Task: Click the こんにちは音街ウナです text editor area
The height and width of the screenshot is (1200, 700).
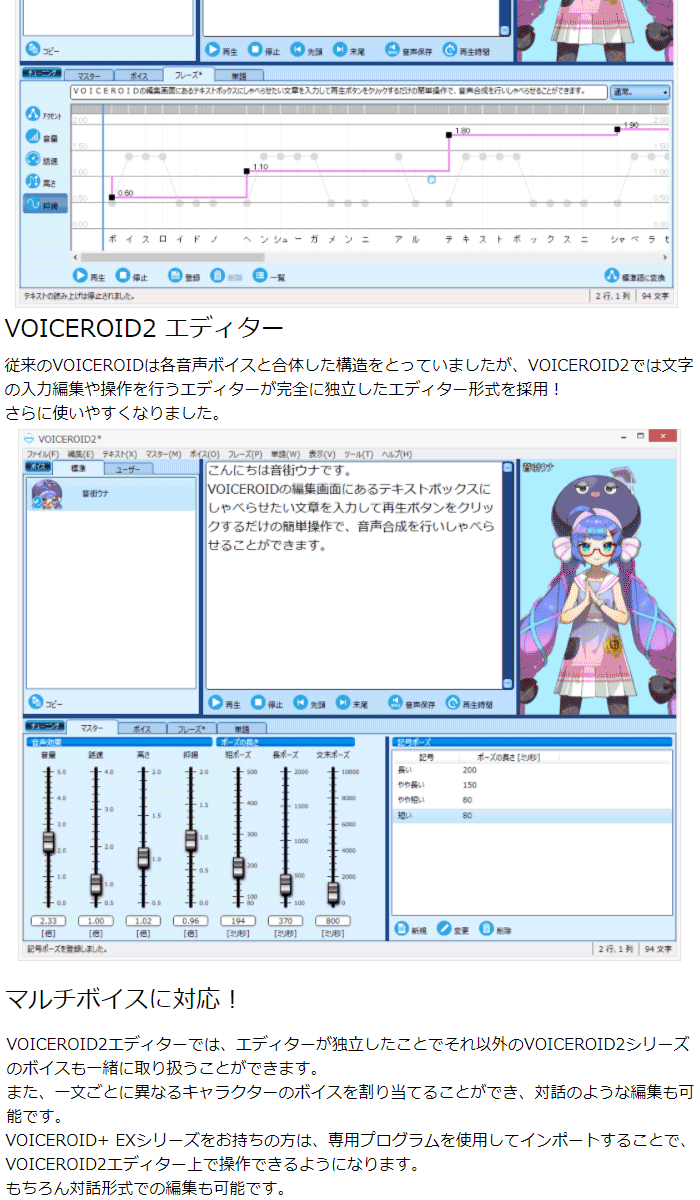Action: pos(352,576)
